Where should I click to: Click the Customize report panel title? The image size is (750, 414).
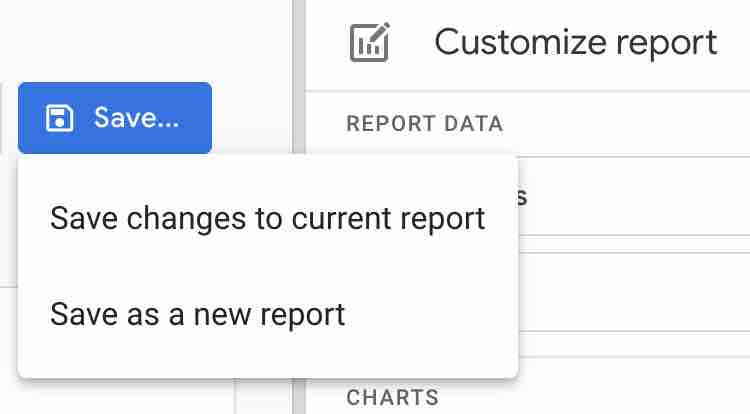(x=575, y=42)
